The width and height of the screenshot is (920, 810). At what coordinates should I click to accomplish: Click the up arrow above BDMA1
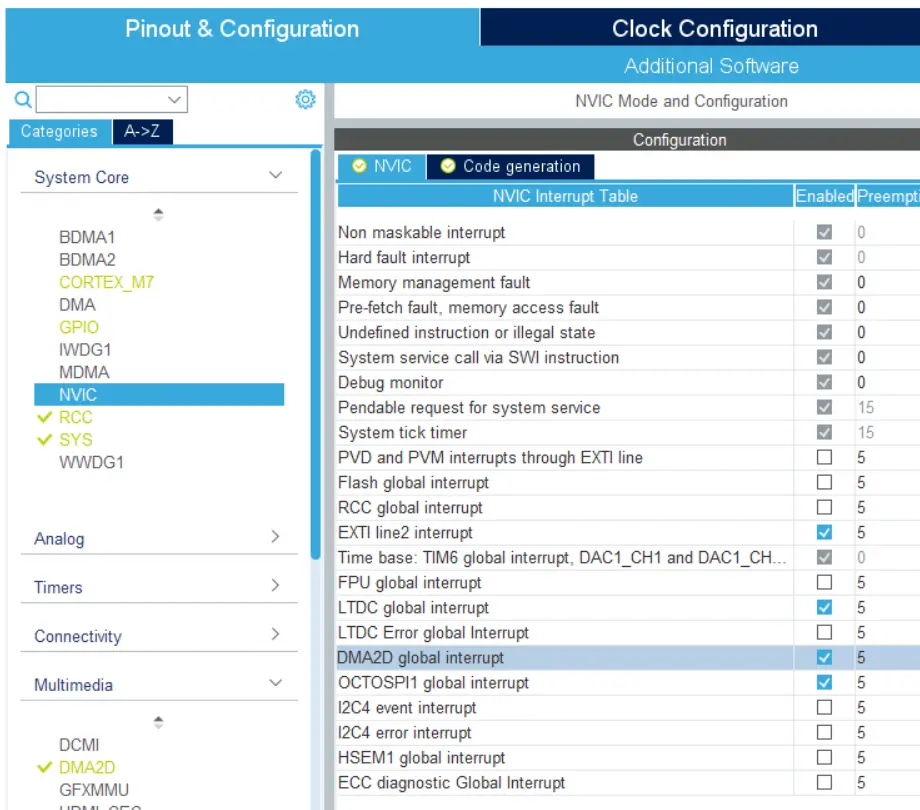click(x=158, y=214)
